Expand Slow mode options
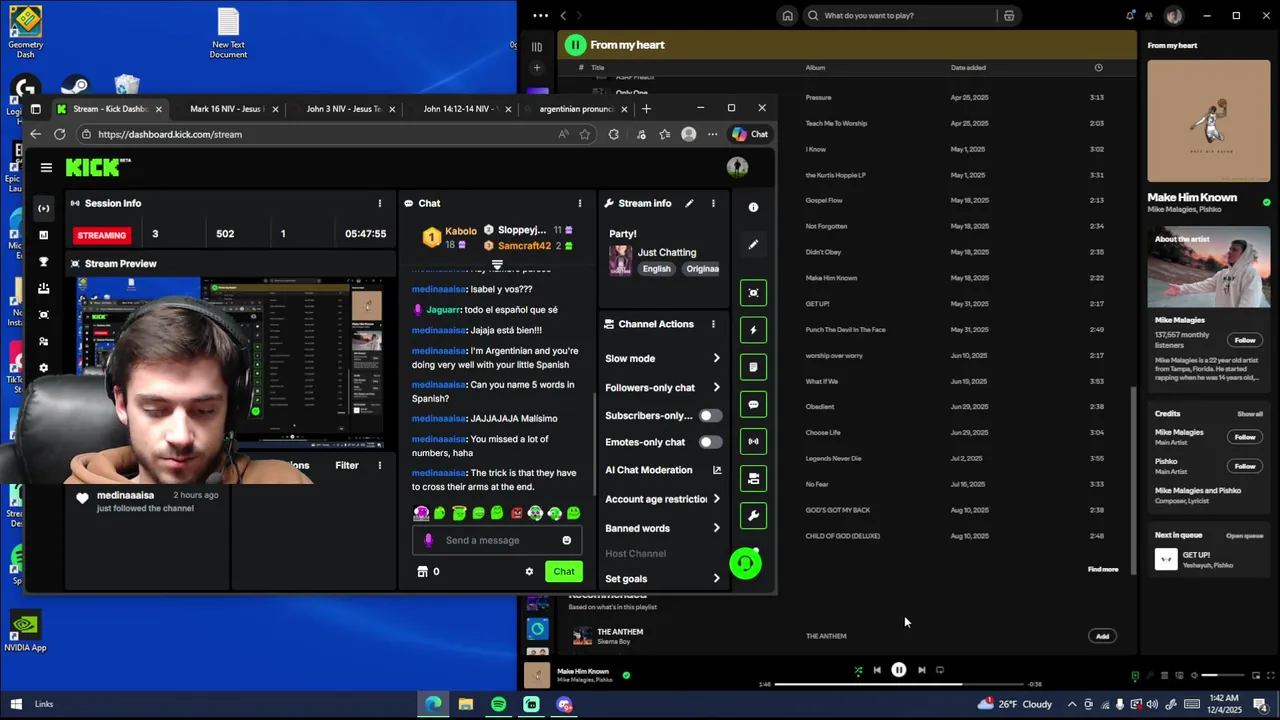The width and height of the screenshot is (1280, 720). 716,358
